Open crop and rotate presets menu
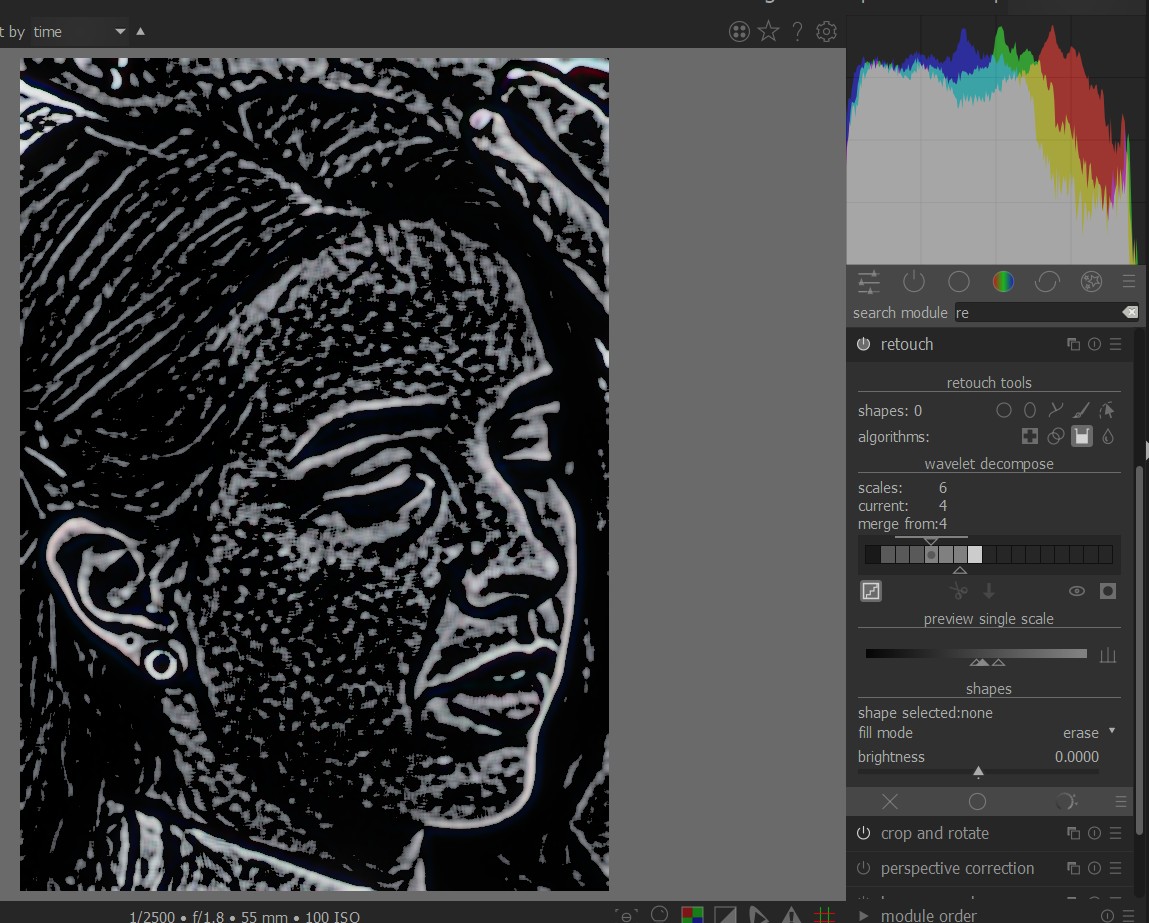1149x923 pixels. [x=1115, y=833]
